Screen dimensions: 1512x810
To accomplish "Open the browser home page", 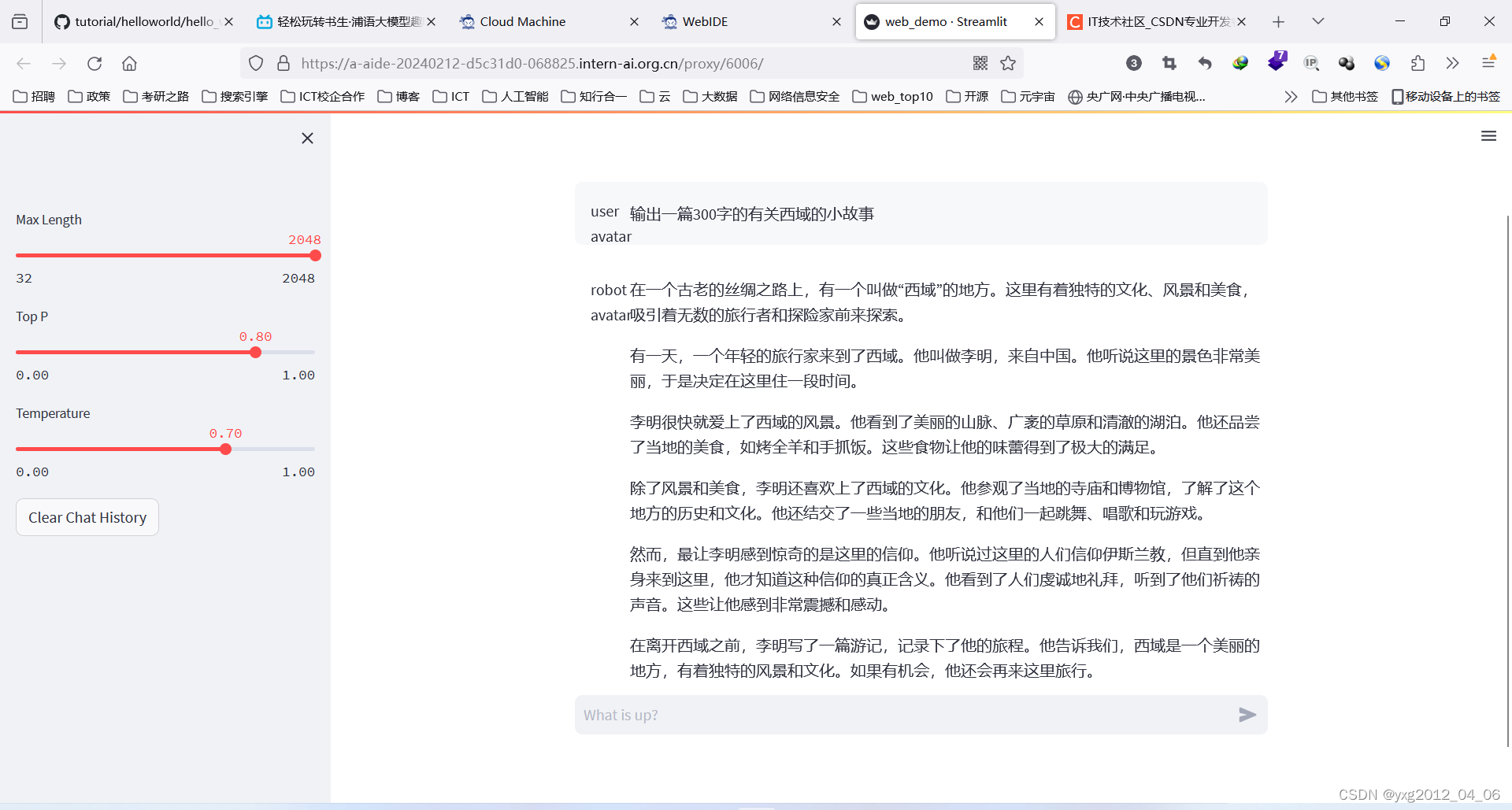I will pos(130,64).
